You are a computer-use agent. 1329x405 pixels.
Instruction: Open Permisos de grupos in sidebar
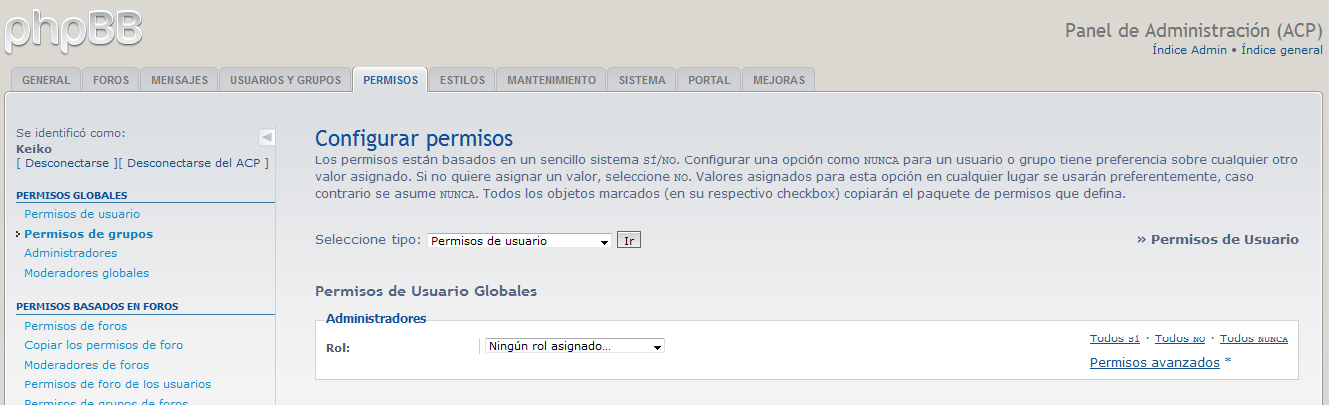(88, 234)
